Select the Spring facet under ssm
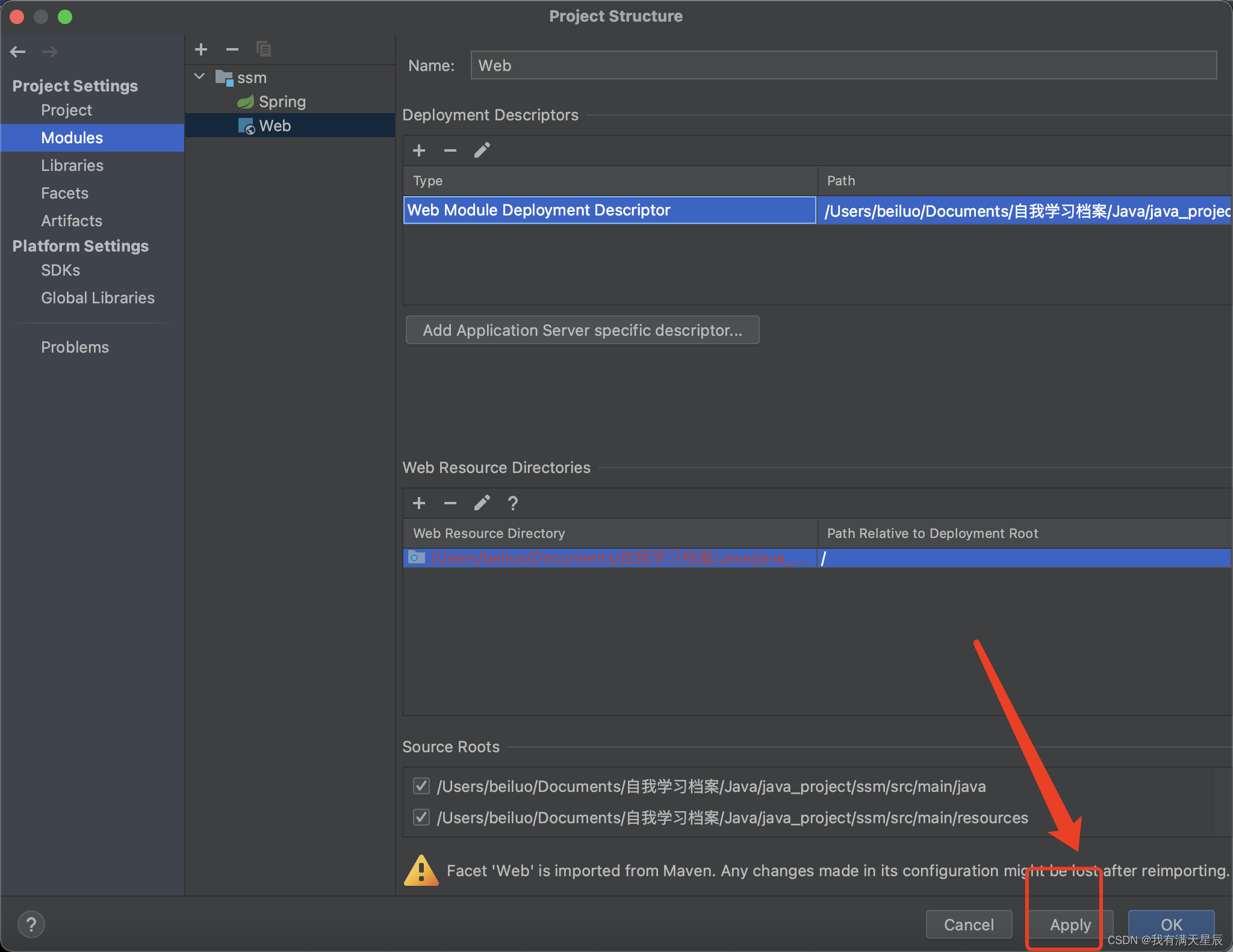Image resolution: width=1233 pixels, height=952 pixels. pyautogui.click(x=282, y=102)
